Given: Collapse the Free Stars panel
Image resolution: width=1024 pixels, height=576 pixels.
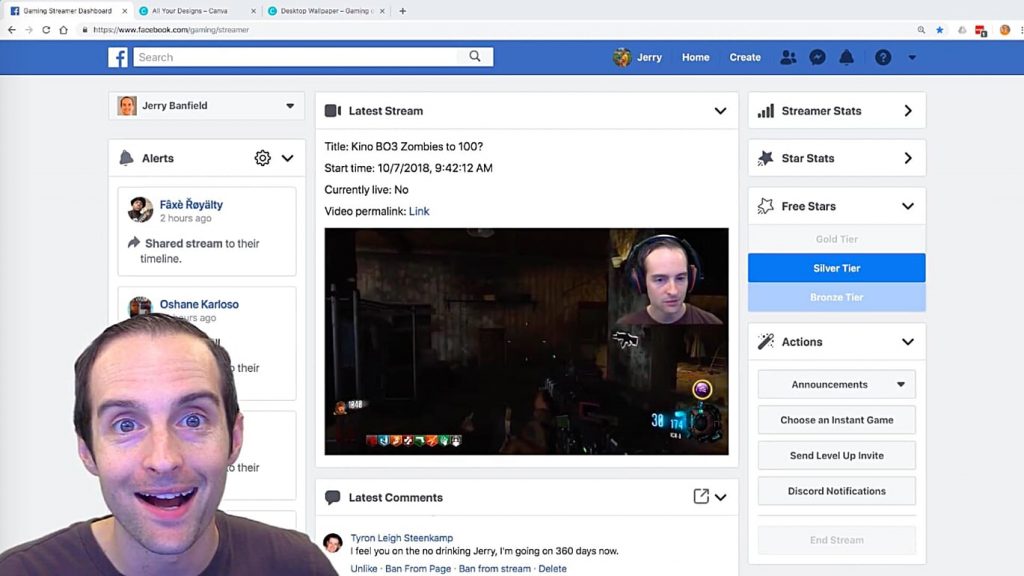Looking at the screenshot, I should [x=908, y=206].
